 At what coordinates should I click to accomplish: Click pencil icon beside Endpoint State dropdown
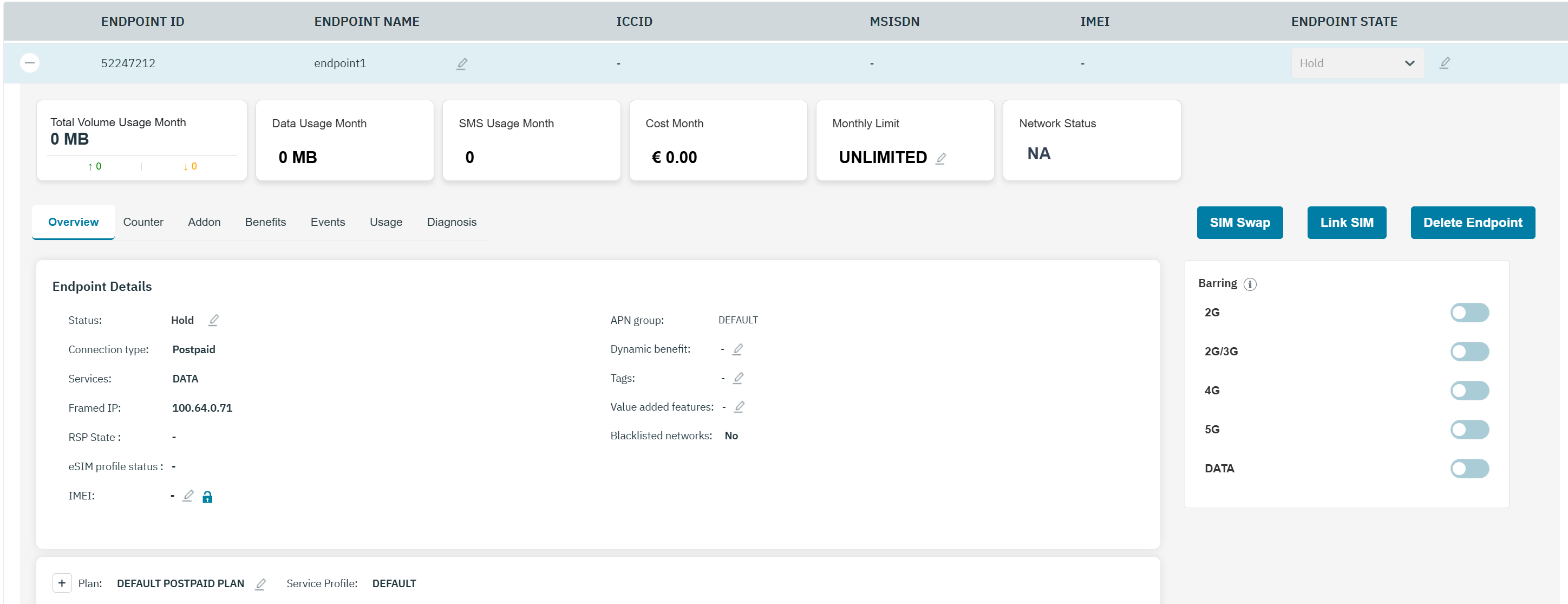pos(1445,63)
